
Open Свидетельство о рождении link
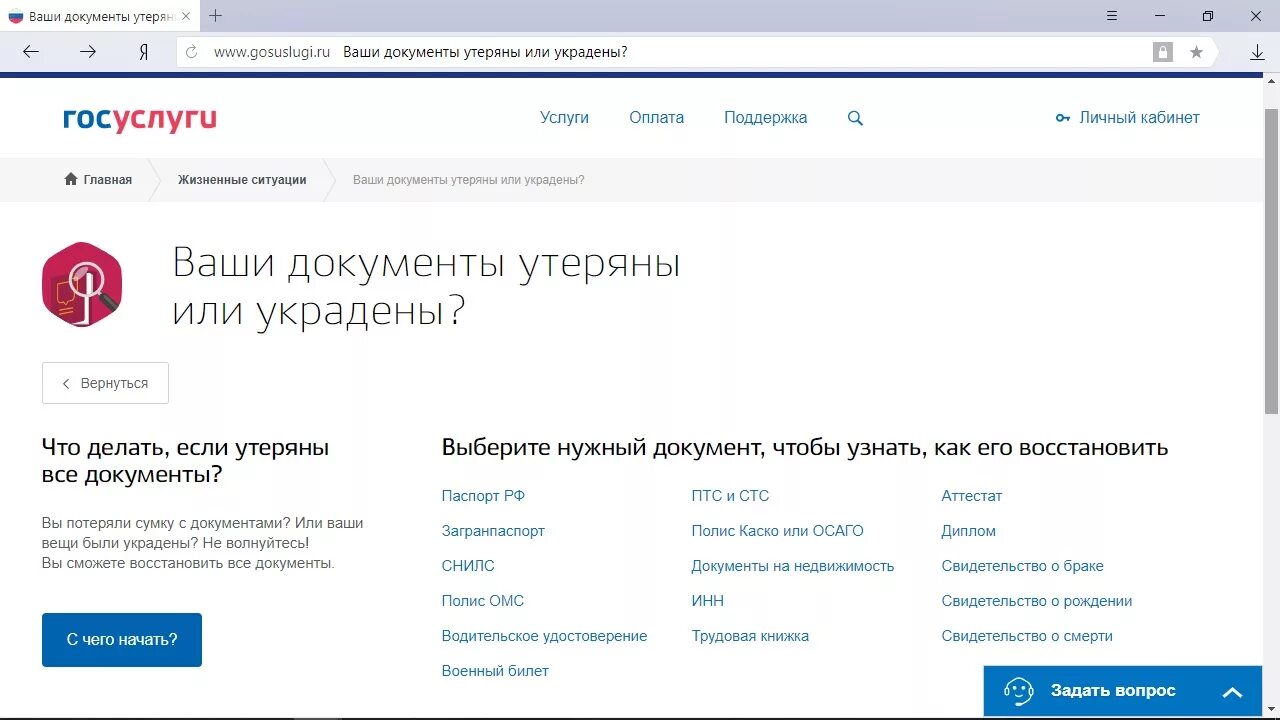click(1037, 601)
